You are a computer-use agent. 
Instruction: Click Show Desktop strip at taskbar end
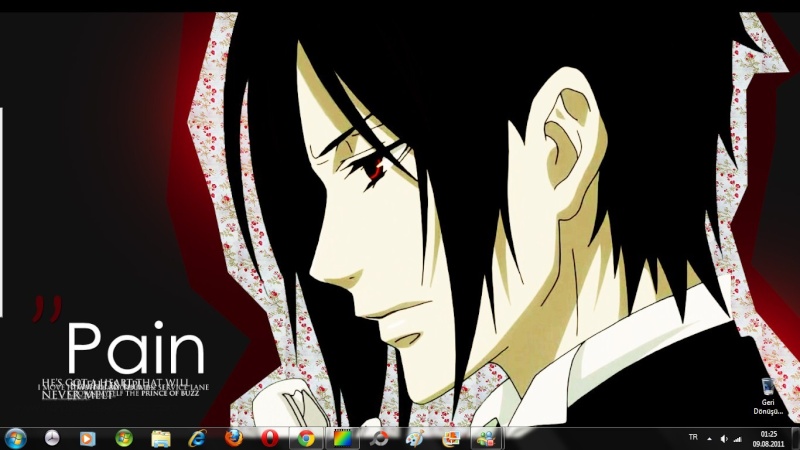point(795,439)
